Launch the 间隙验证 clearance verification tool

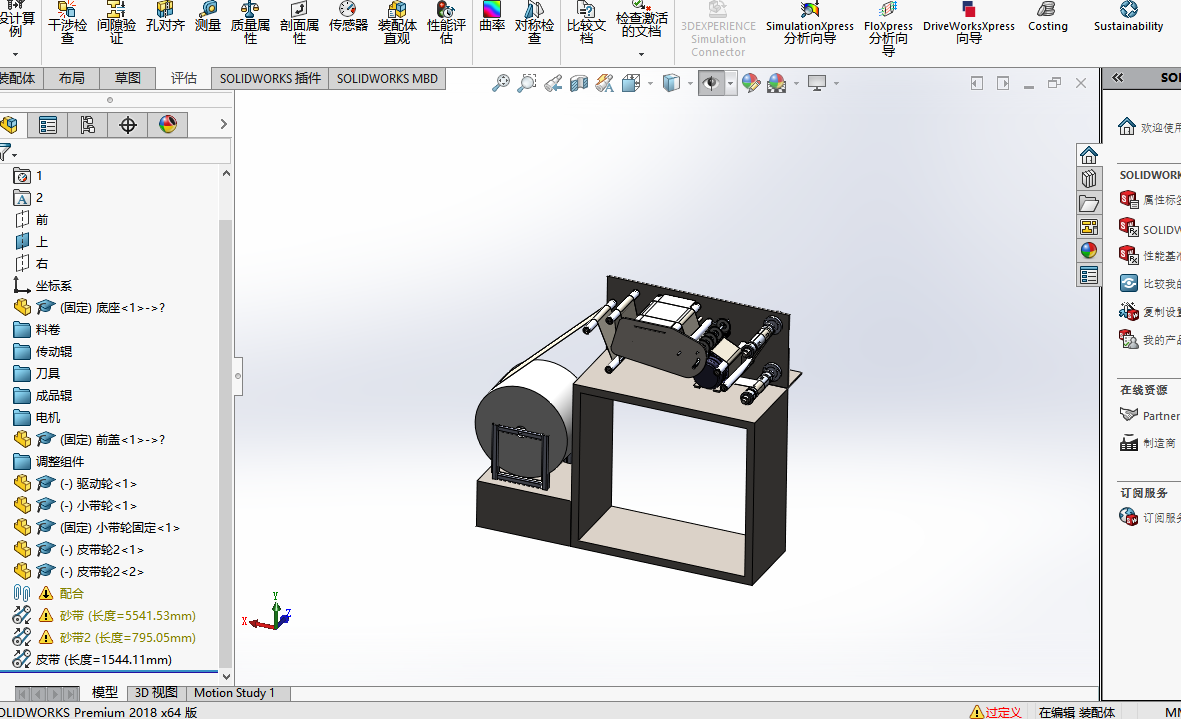pyautogui.click(x=116, y=23)
